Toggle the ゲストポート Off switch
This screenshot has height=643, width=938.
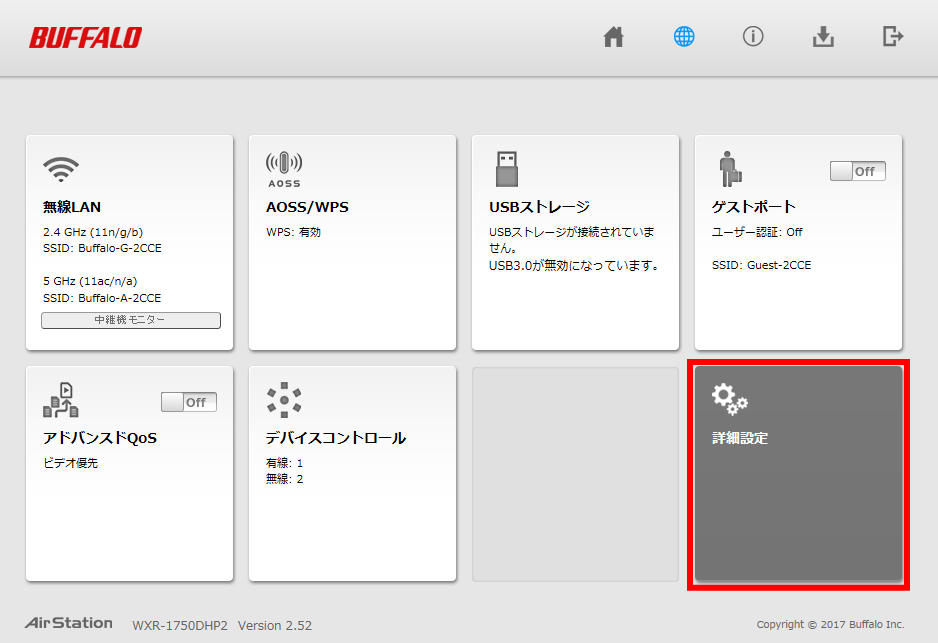tap(857, 171)
